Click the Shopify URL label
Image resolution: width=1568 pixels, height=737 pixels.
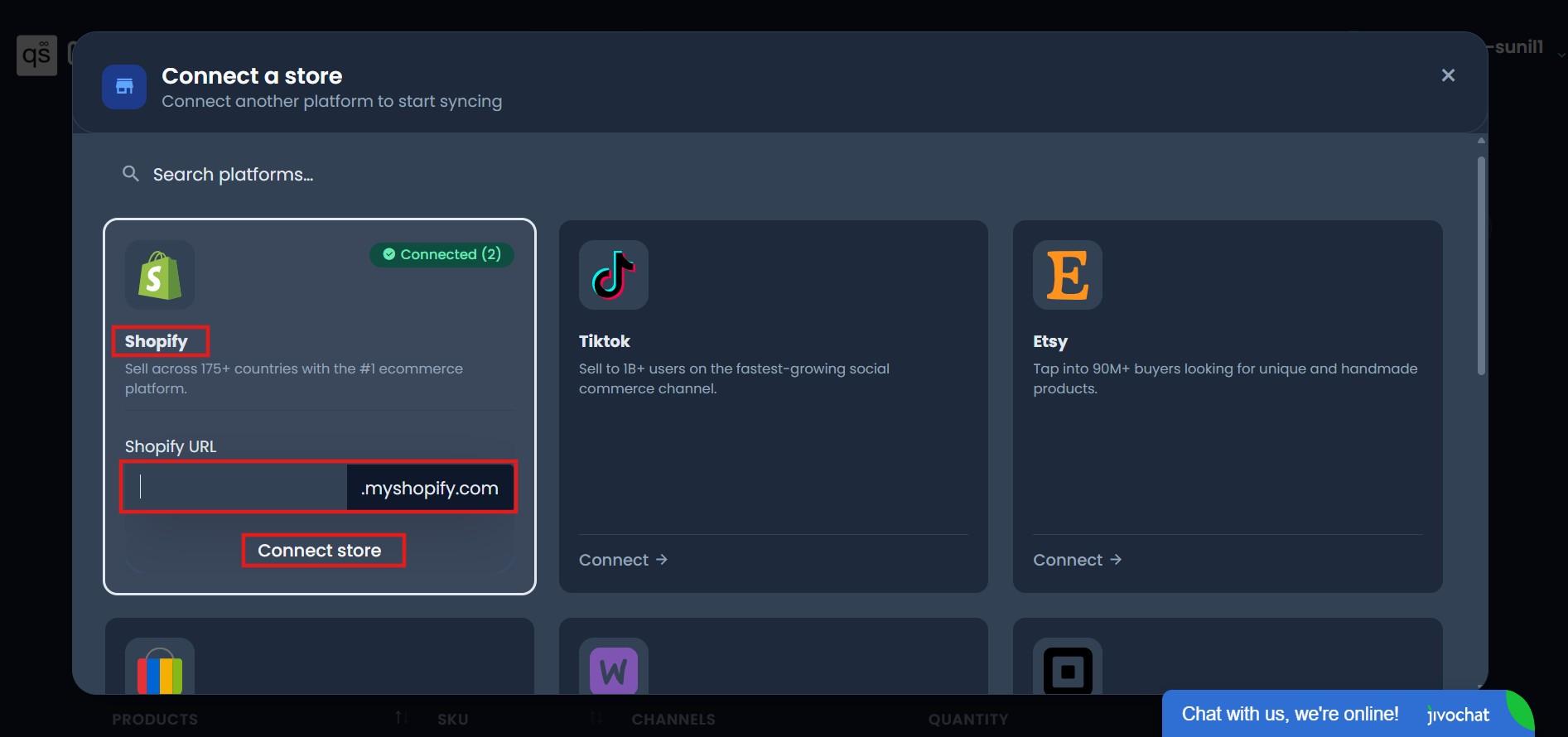pyautogui.click(x=171, y=446)
